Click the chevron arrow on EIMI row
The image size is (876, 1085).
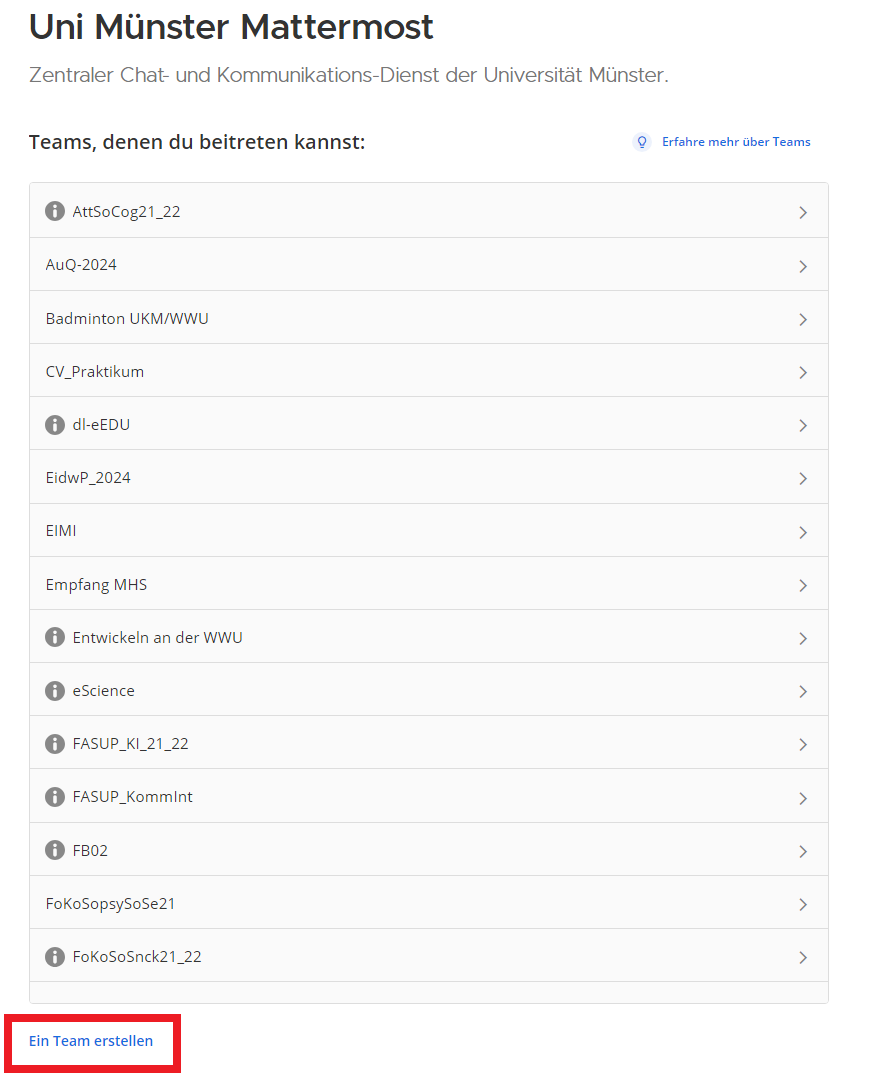(803, 532)
